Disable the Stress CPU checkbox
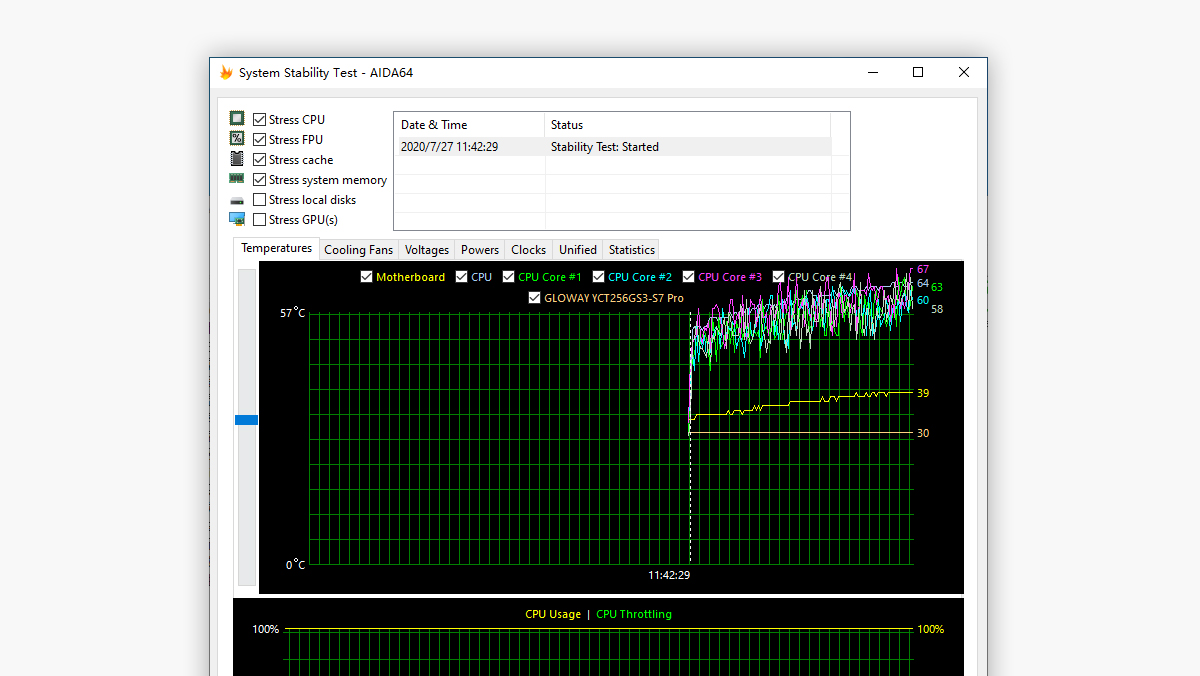The height and width of the screenshot is (676, 1200). point(260,120)
